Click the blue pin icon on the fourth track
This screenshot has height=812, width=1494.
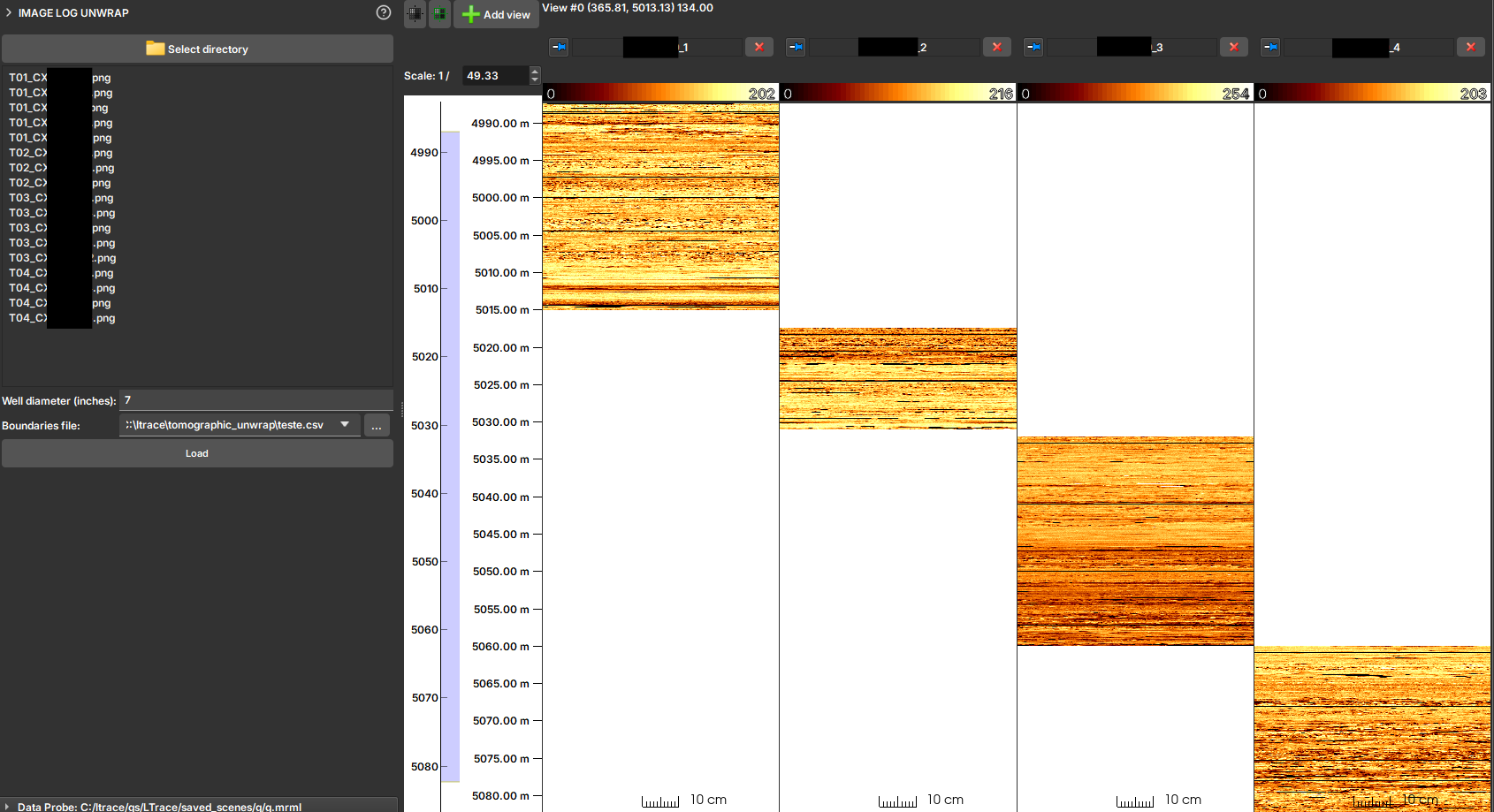point(1270,47)
